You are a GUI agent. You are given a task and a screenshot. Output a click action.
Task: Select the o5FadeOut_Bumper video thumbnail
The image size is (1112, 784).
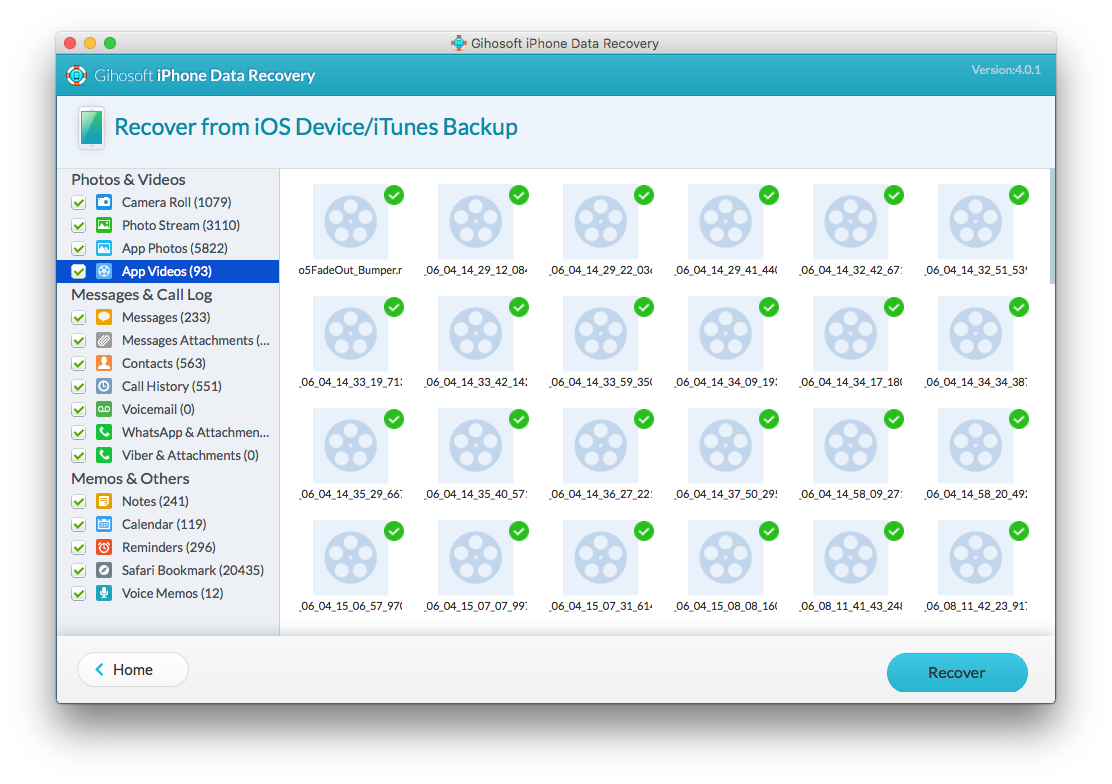[x=350, y=221]
